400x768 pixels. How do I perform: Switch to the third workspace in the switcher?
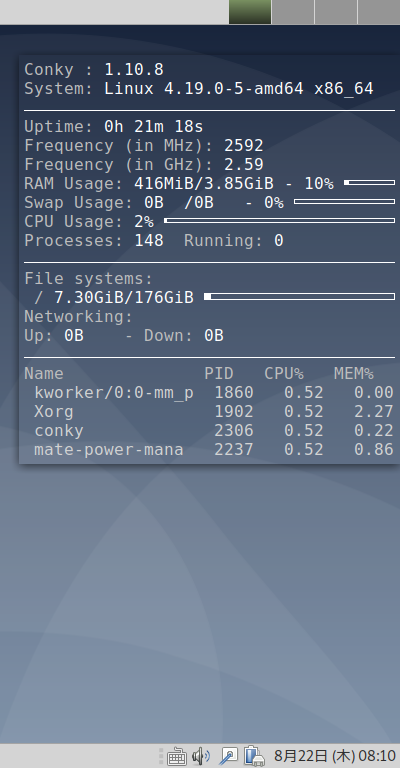(336, 12)
